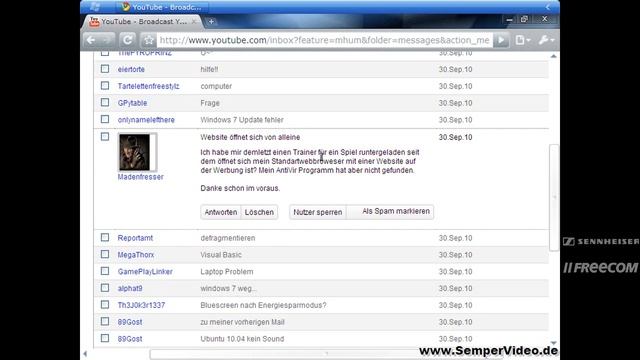The image size is (640, 360).
Task: Check the box for 89Gost 'zu meiner vorherigen Mail'
Action: click(x=105, y=321)
